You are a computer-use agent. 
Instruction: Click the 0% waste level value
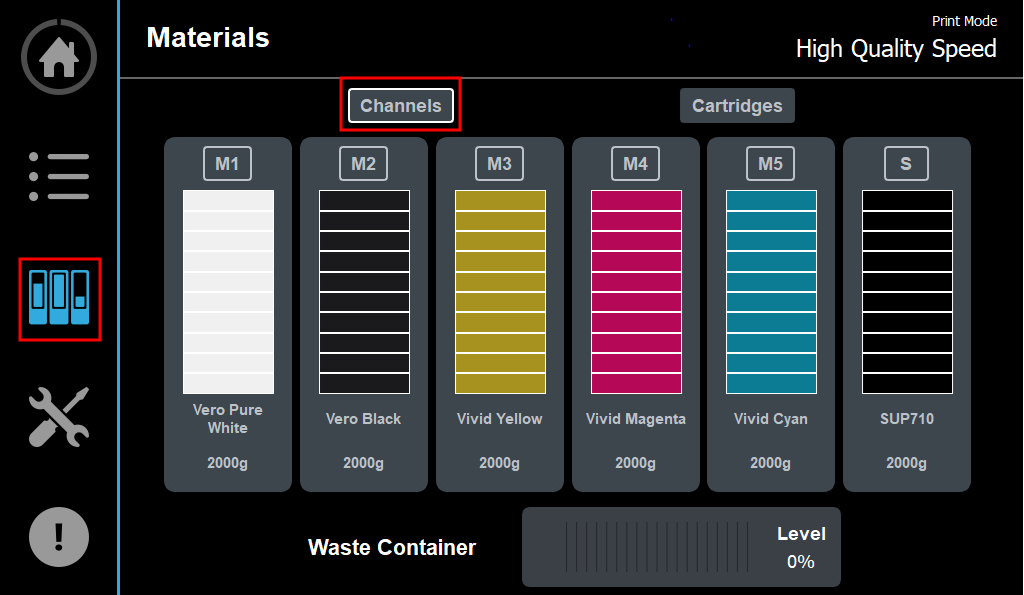point(801,562)
